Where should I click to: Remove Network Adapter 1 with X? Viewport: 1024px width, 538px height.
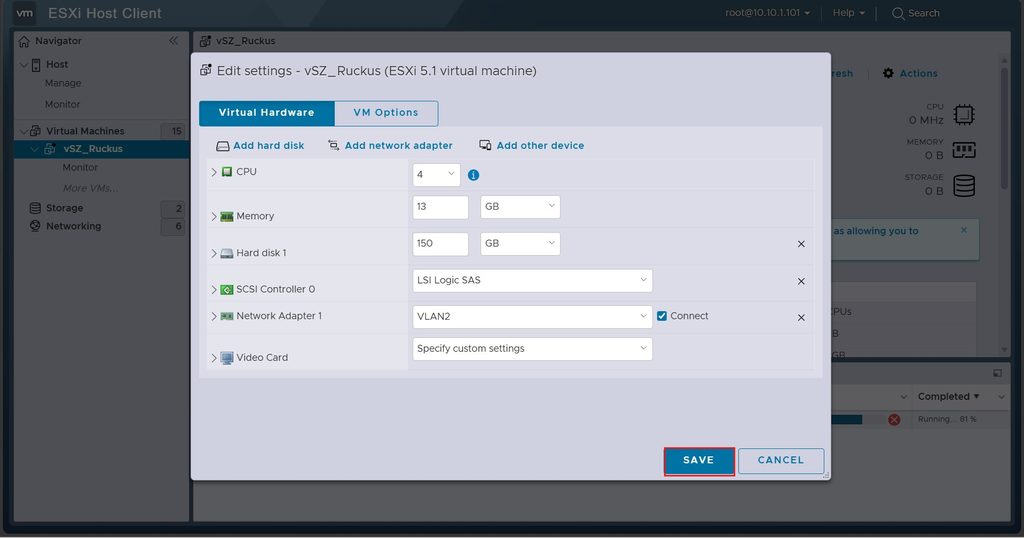[x=801, y=318]
